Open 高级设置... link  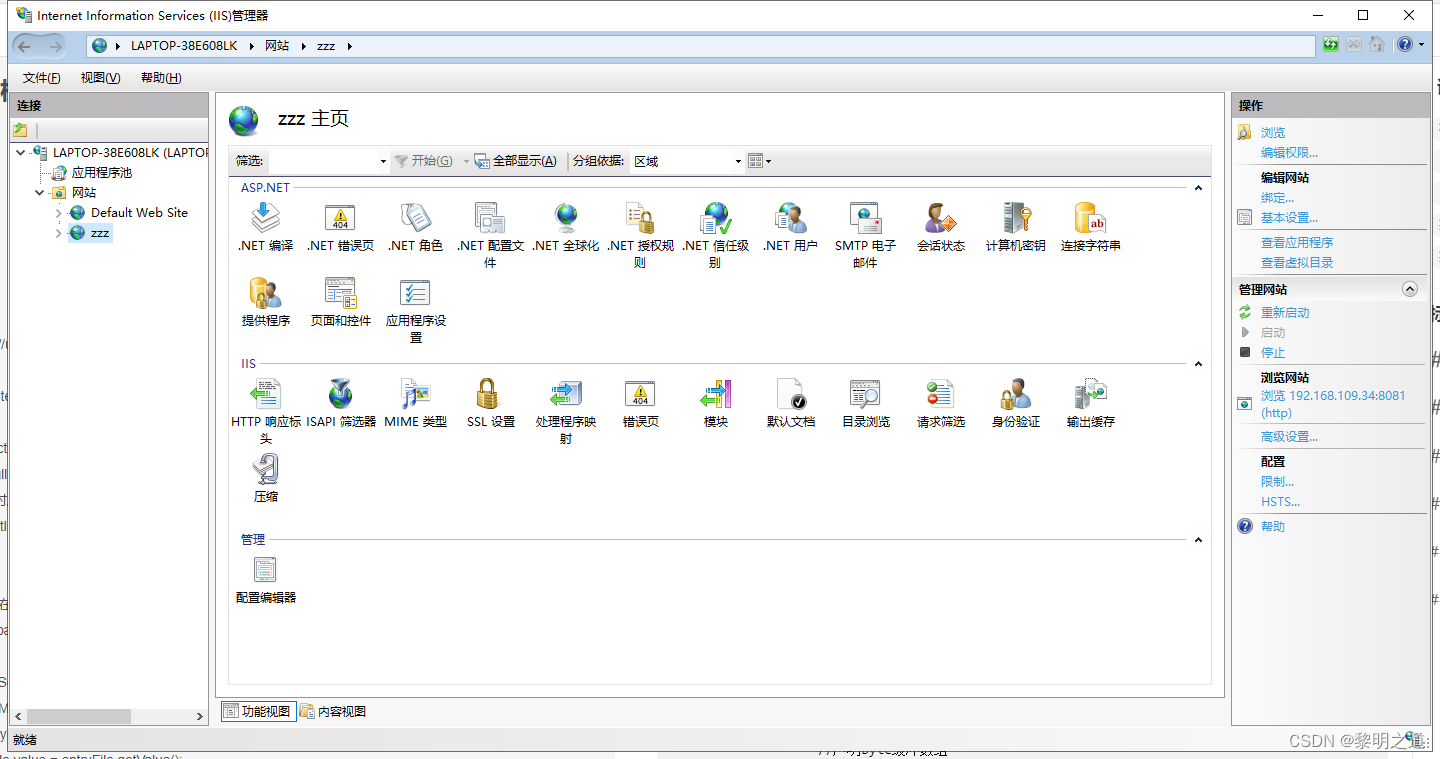[1289, 437]
